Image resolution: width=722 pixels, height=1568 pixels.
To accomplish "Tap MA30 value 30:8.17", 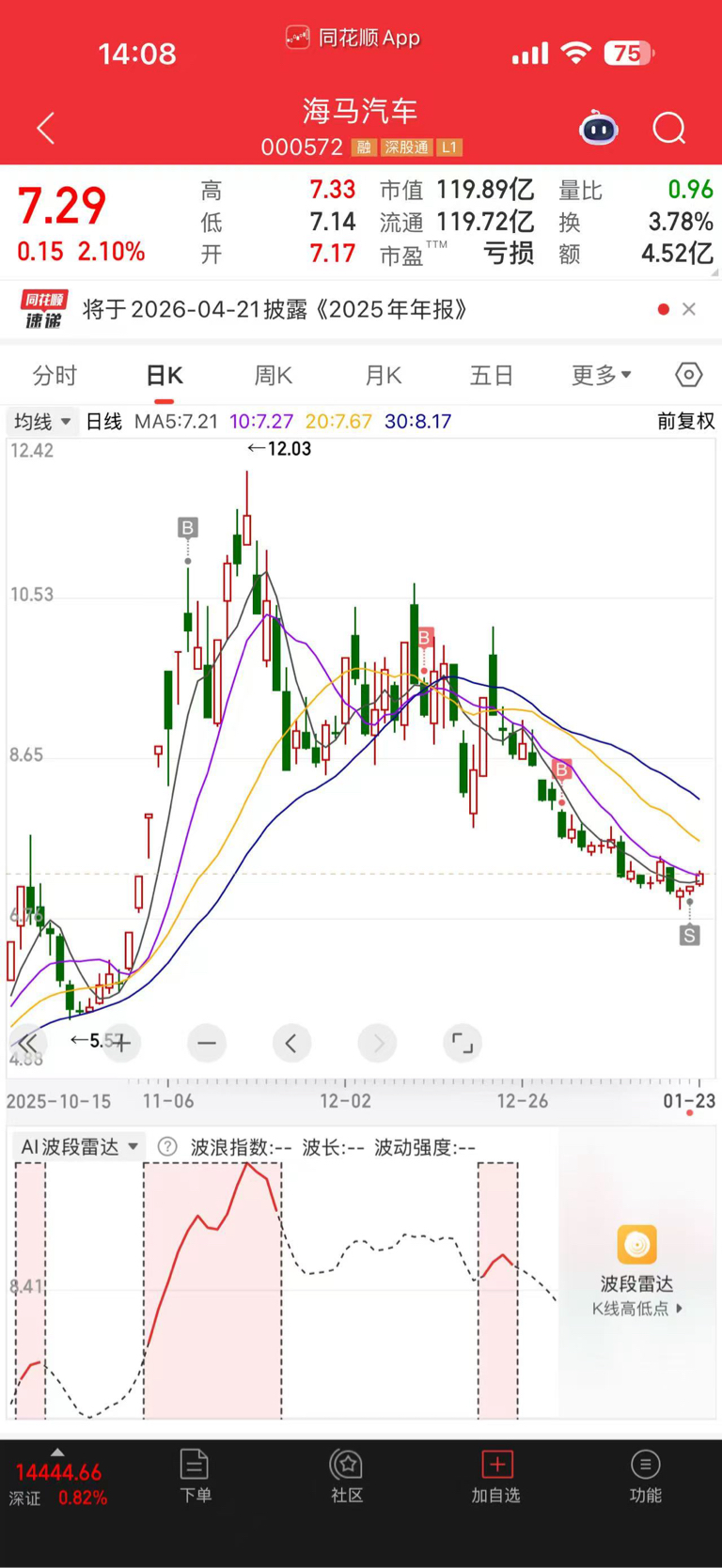I will coord(418,422).
